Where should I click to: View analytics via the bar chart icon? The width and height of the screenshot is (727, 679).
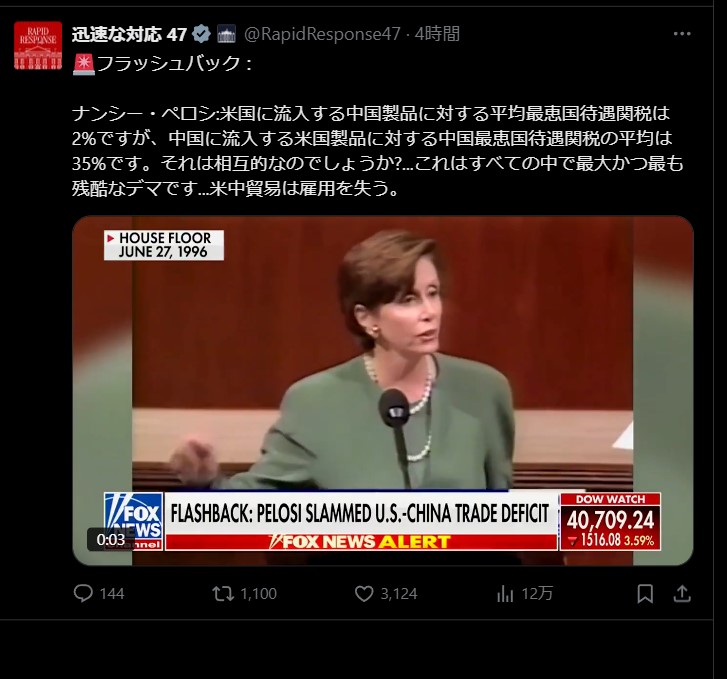pyautogui.click(x=505, y=594)
